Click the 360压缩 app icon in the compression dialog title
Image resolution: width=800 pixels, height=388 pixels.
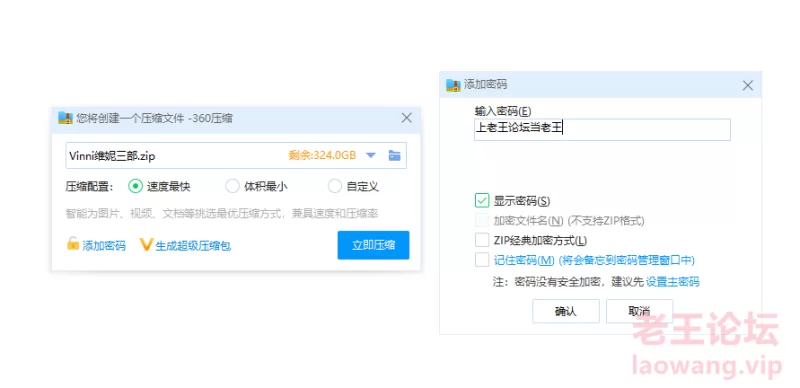tap(65, 118)
